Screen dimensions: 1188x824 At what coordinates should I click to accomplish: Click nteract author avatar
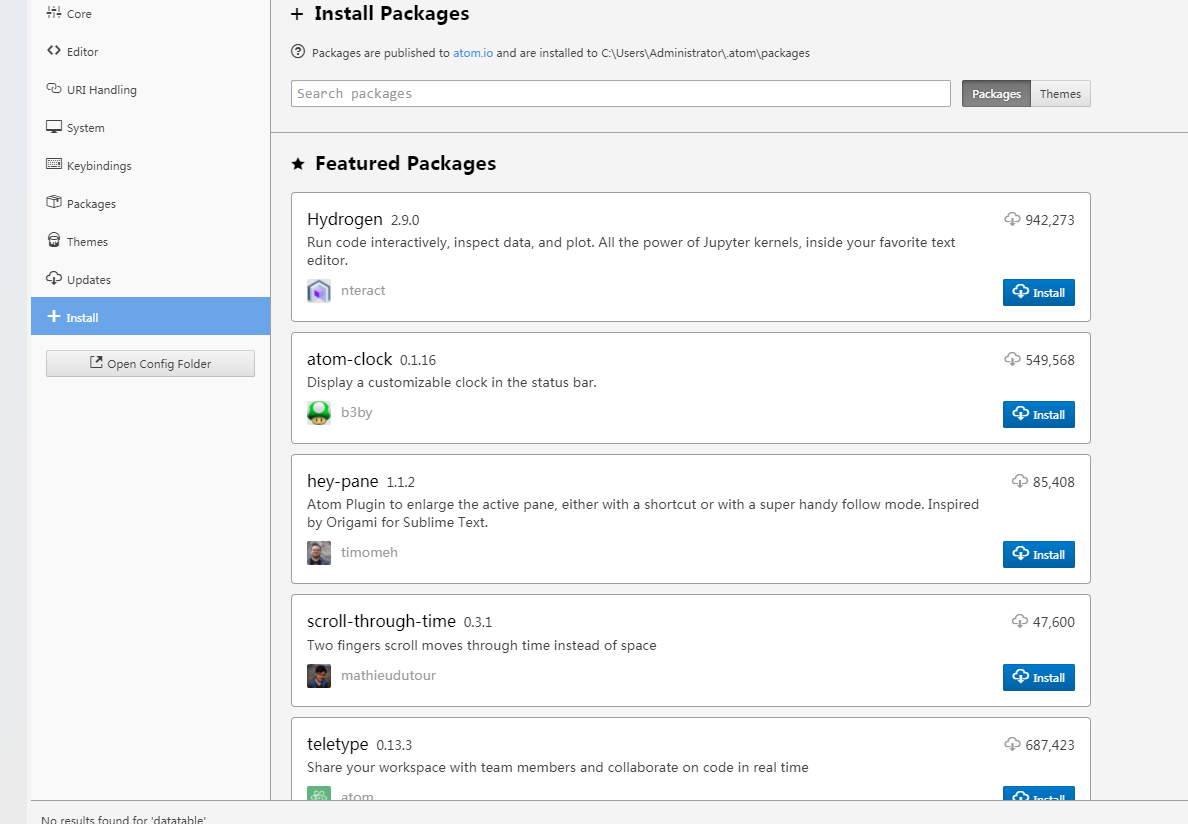pyautogui.click(x=319, y=291)
